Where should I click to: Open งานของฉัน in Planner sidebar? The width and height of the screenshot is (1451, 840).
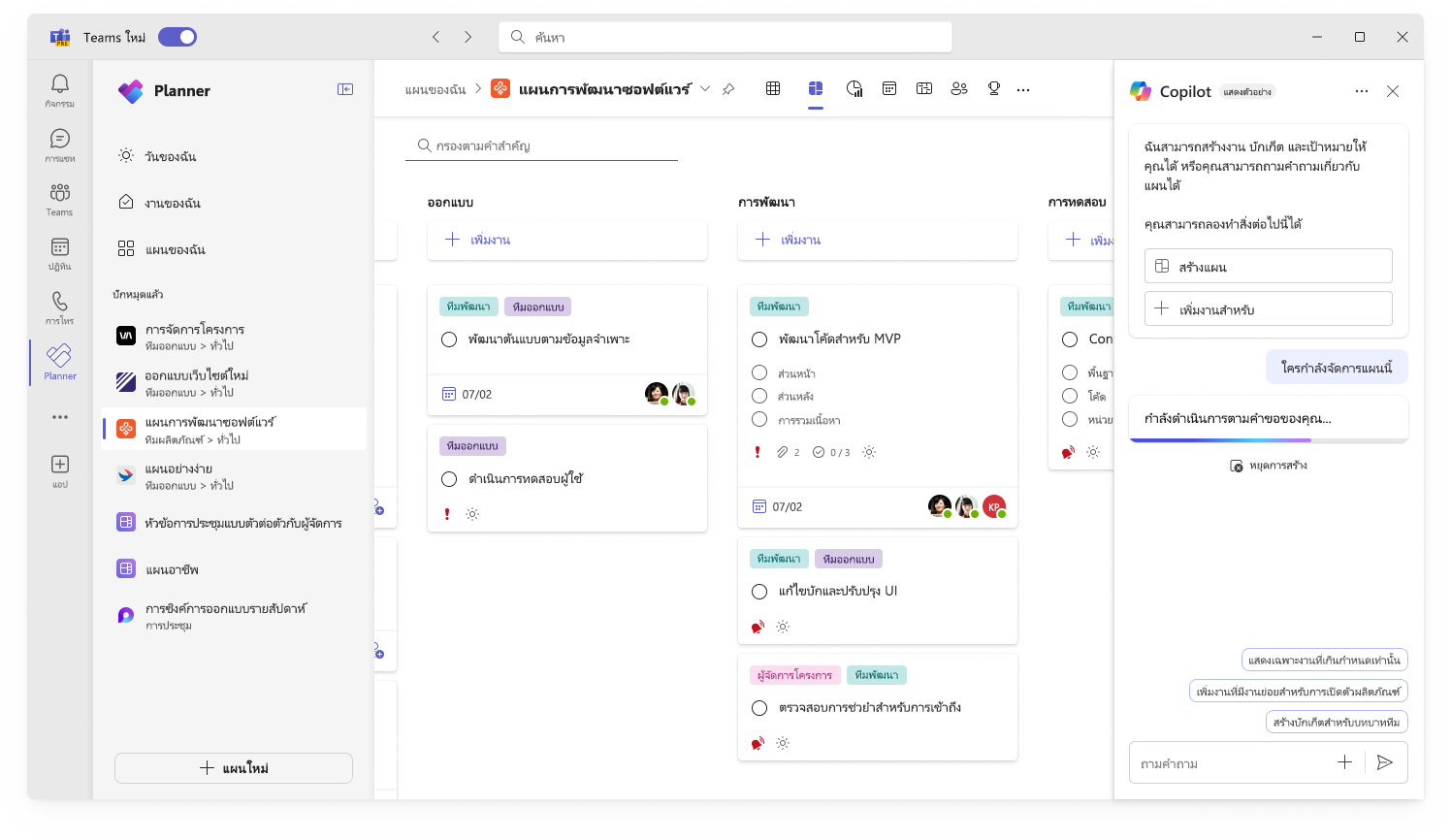pyautogui.click(x=235, y=203)
